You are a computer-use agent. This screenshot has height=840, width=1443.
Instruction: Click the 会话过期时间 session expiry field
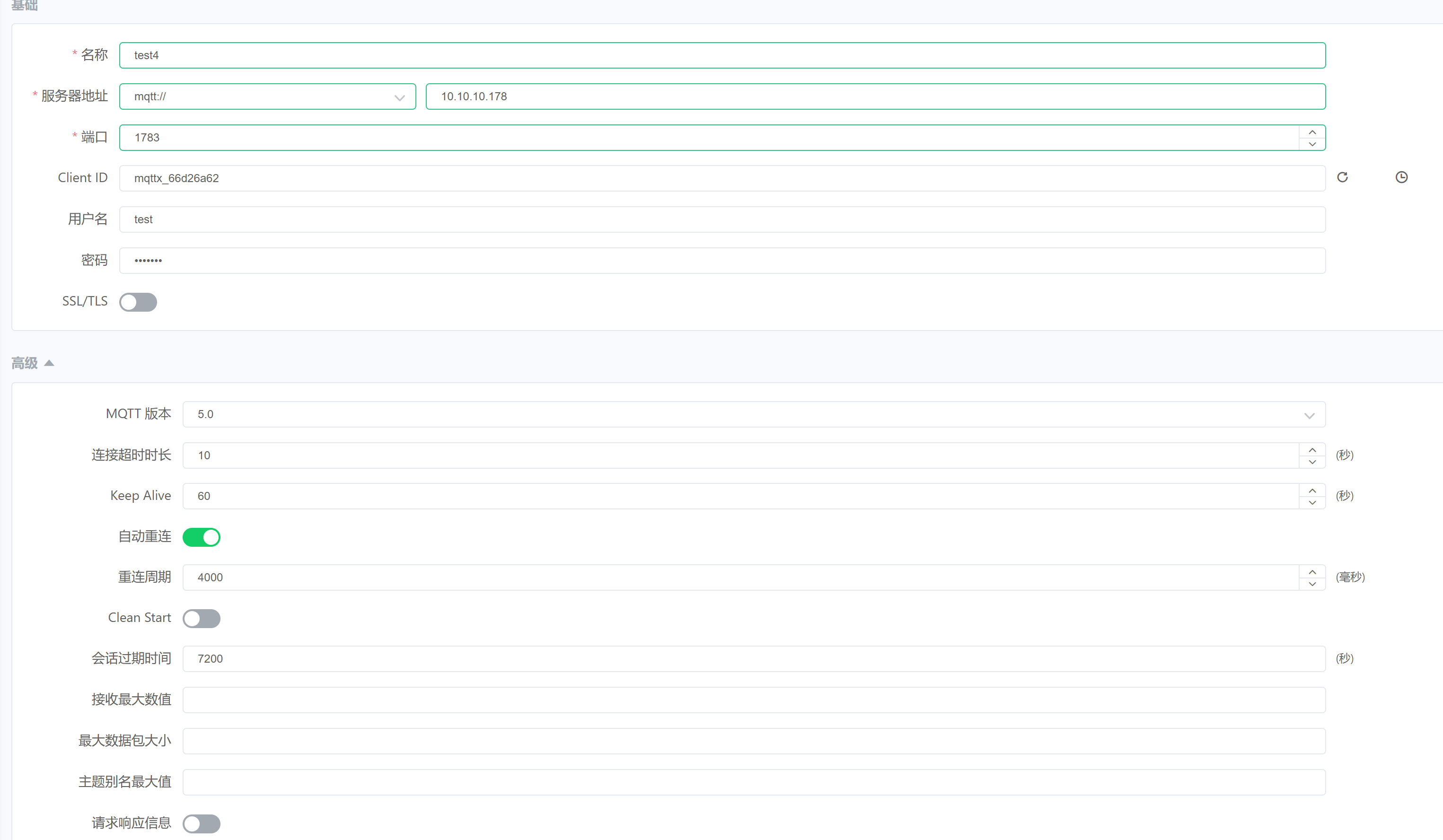click(x=753, y=658)
